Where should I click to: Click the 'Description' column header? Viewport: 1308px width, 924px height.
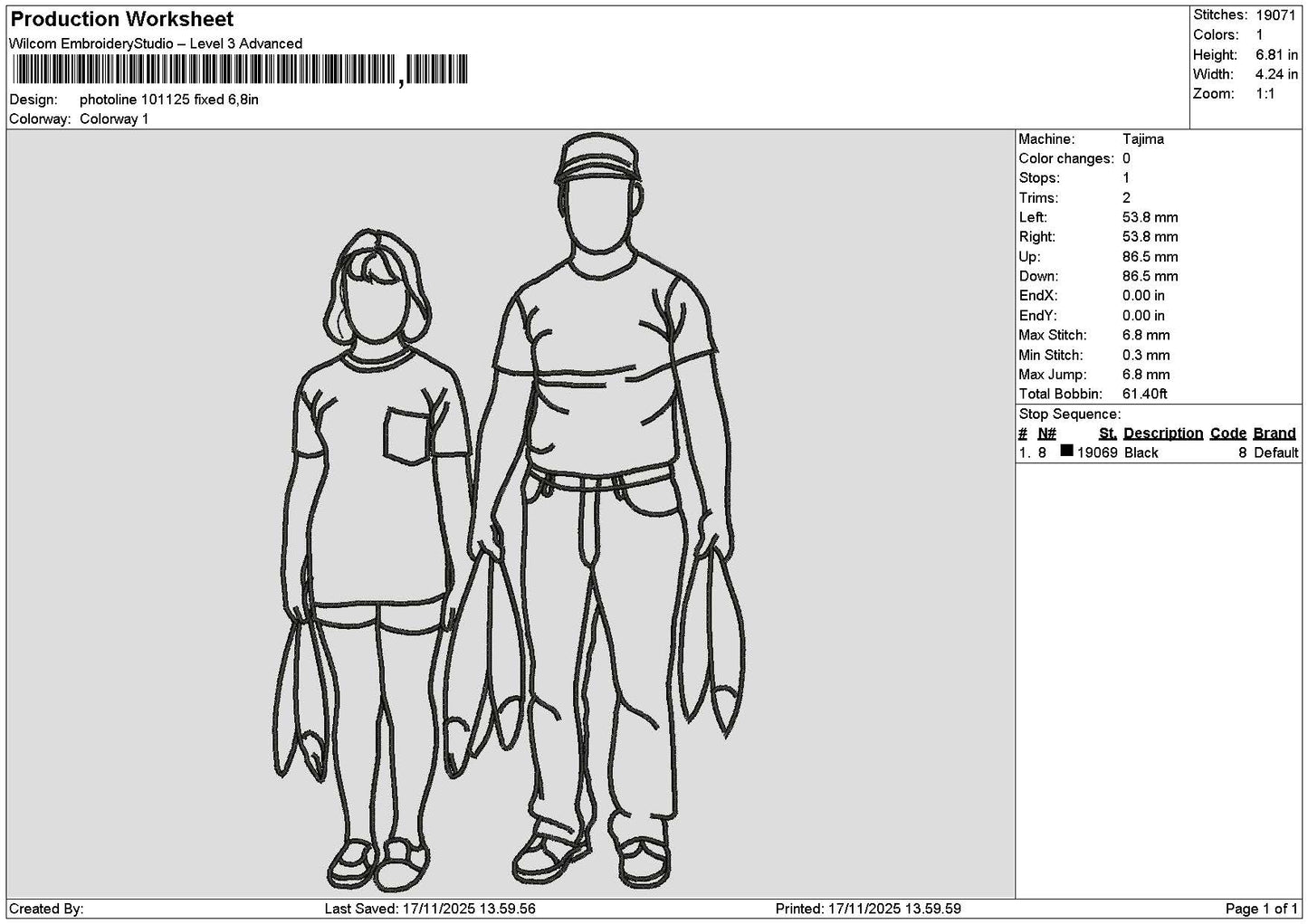[1163, 433]
